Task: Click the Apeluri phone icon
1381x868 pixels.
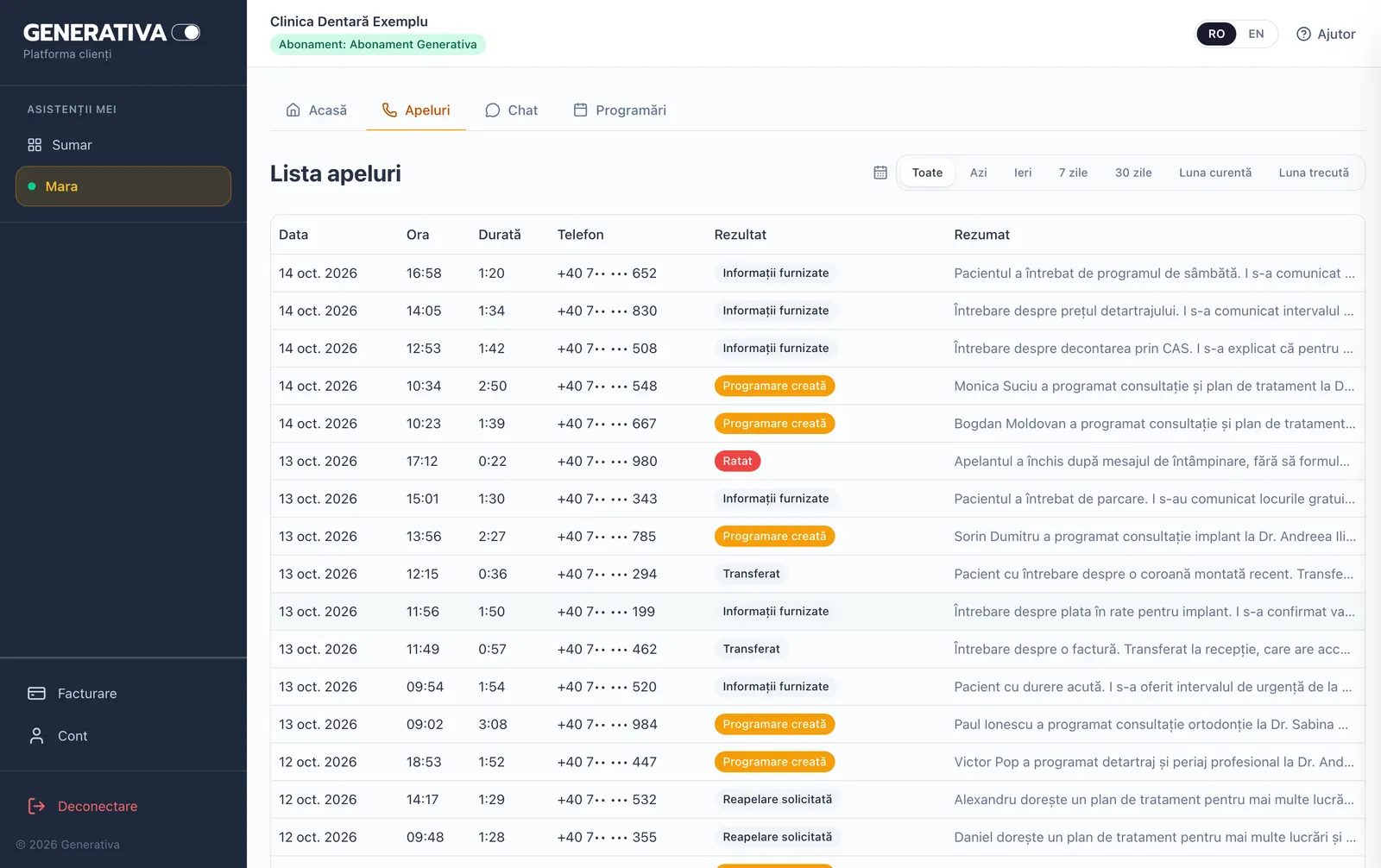Action: [x=389, y=110]
